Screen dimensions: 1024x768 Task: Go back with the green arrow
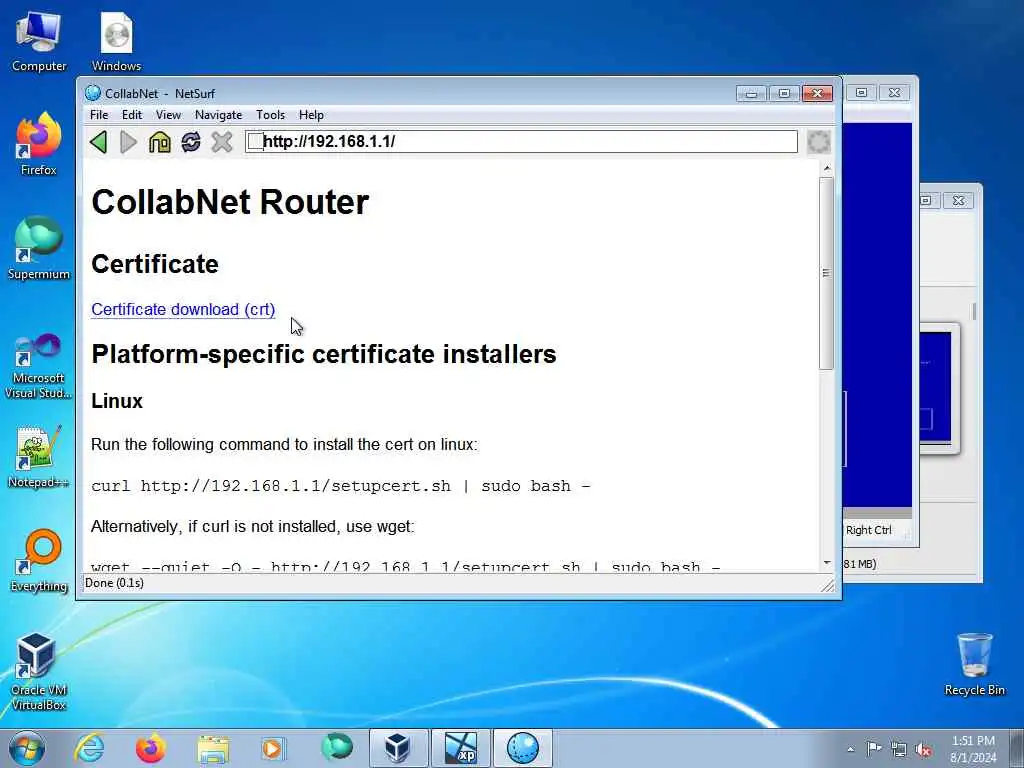click(x=99, y=142)
